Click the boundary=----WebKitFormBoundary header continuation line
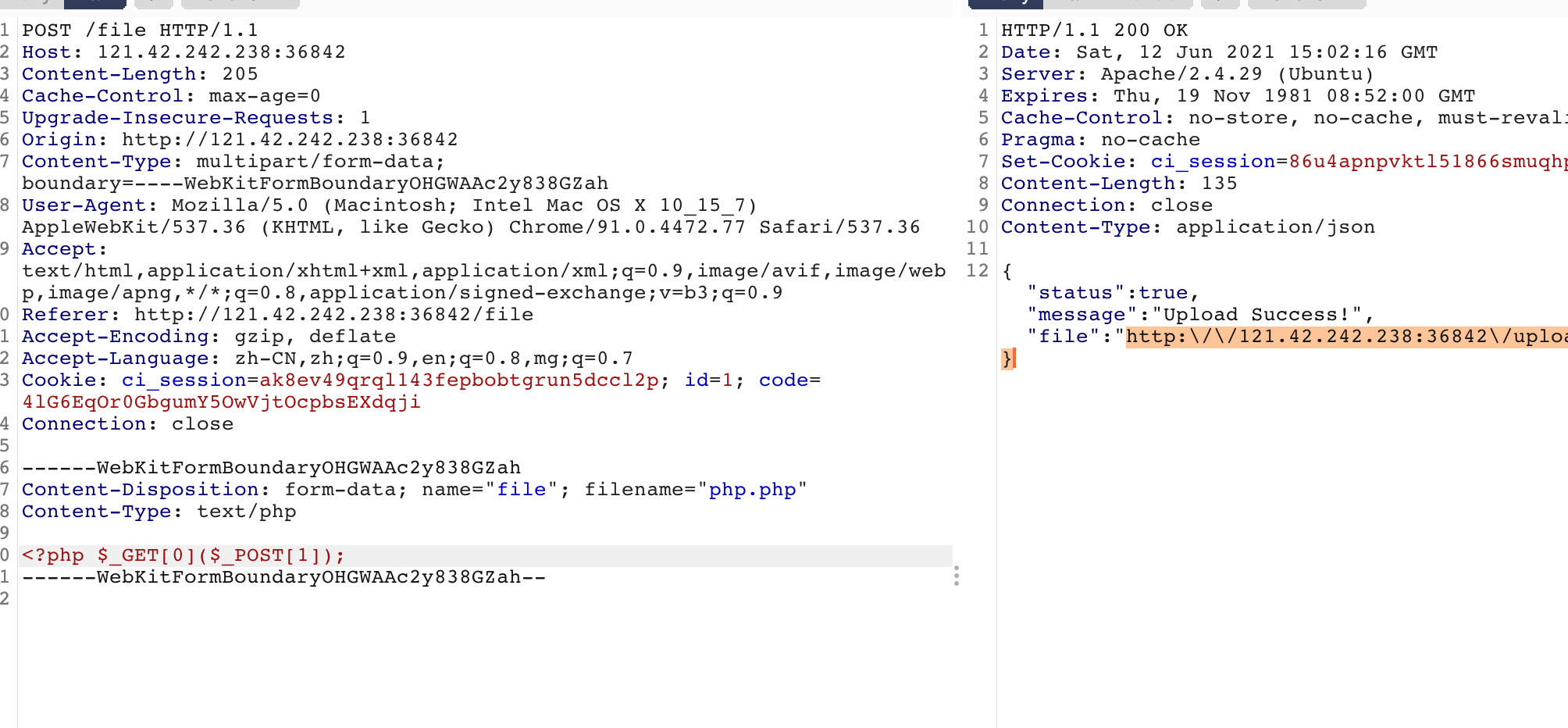Screen dimensions: 1568x728 point(315,184)
